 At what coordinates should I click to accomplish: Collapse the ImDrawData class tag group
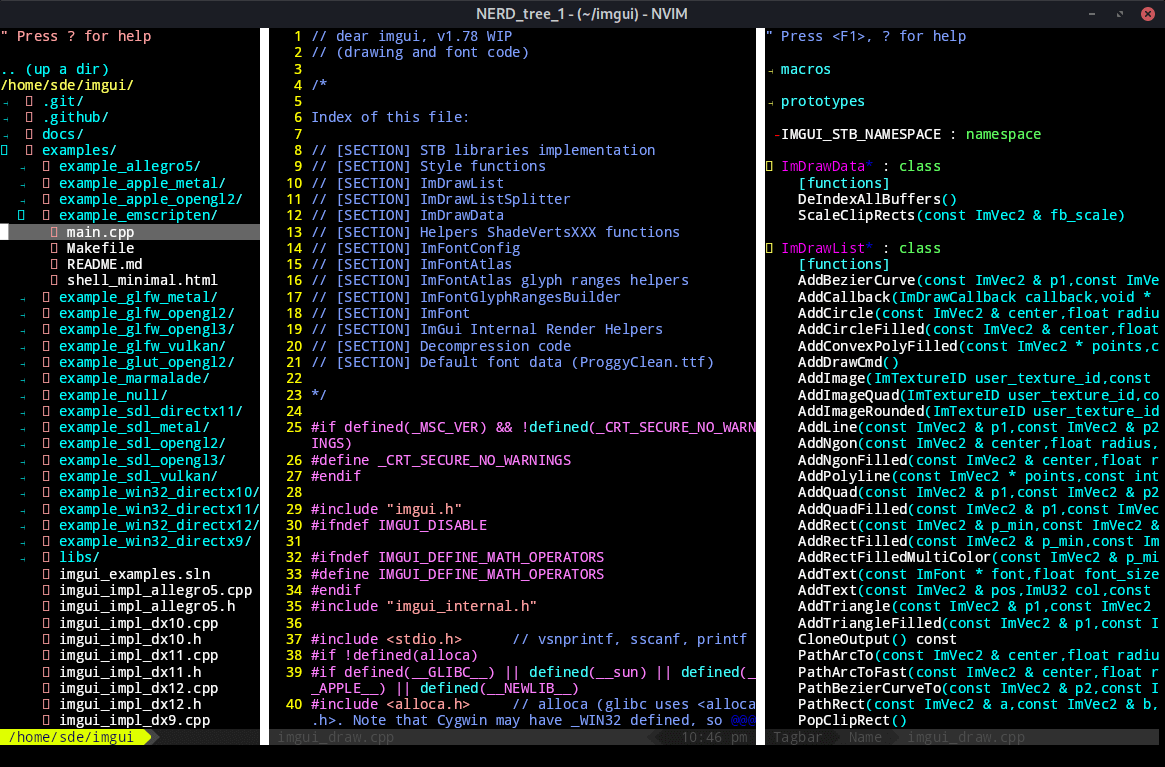pyautogui.click(x=770, y=166)
